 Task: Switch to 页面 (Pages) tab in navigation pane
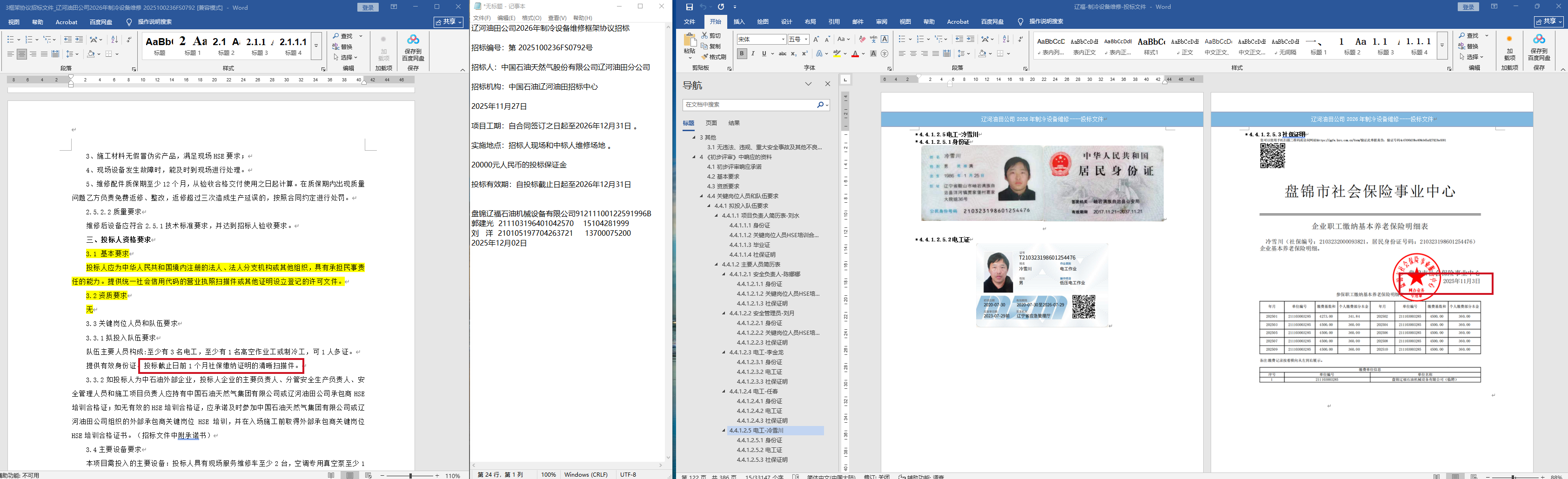point(711,123)
